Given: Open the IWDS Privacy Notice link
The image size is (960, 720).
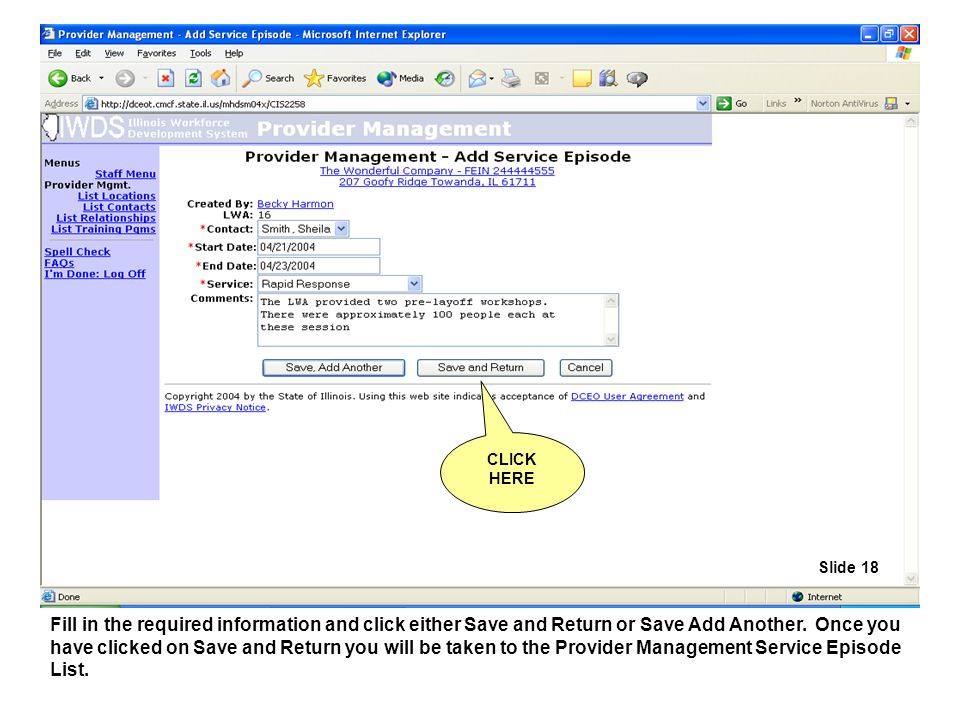Looking at the screenshot, I should tap(215, 407).
